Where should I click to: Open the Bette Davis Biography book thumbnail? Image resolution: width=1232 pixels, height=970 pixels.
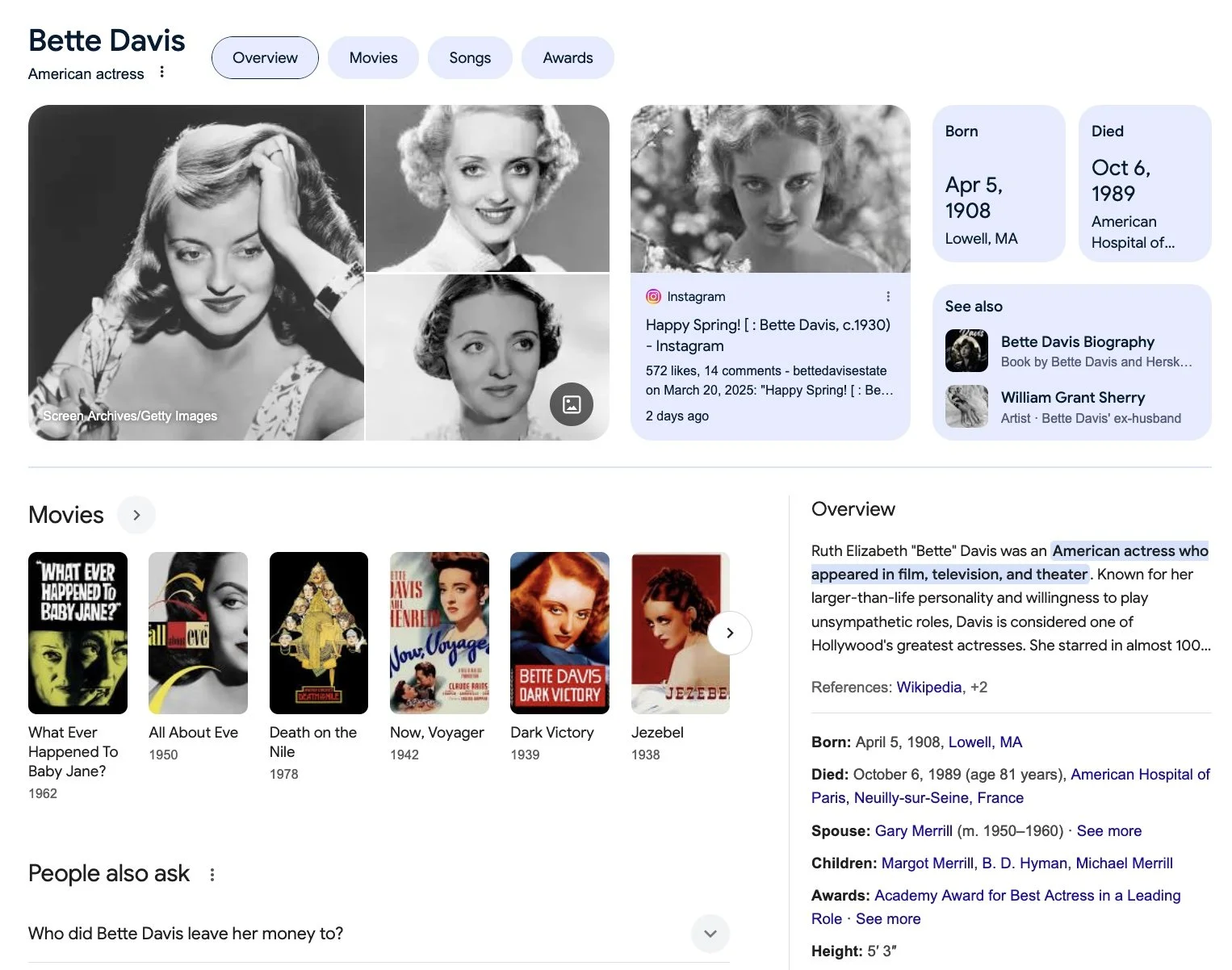point(966,350)
